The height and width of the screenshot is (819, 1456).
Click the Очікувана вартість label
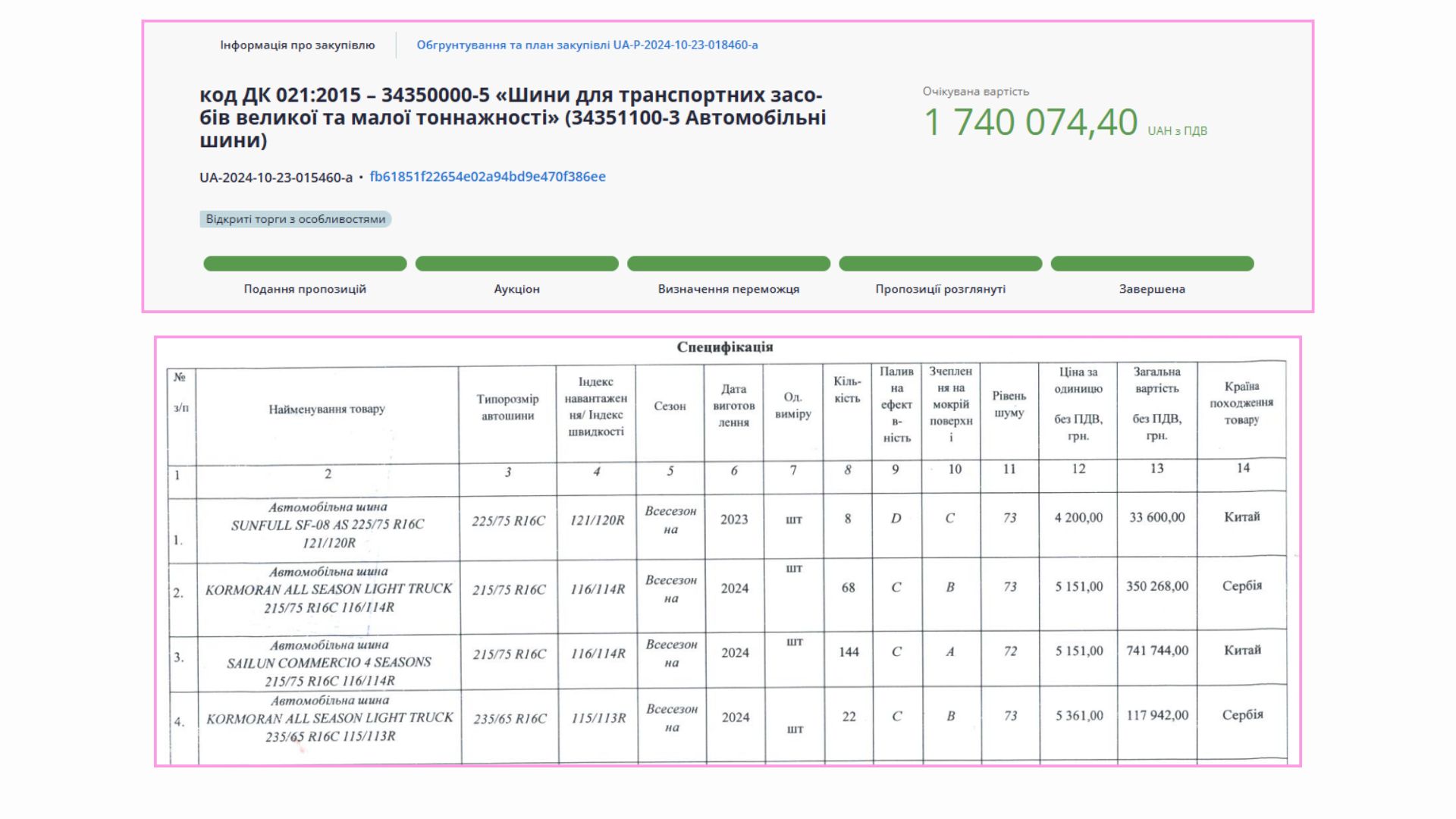pos(975,92)
